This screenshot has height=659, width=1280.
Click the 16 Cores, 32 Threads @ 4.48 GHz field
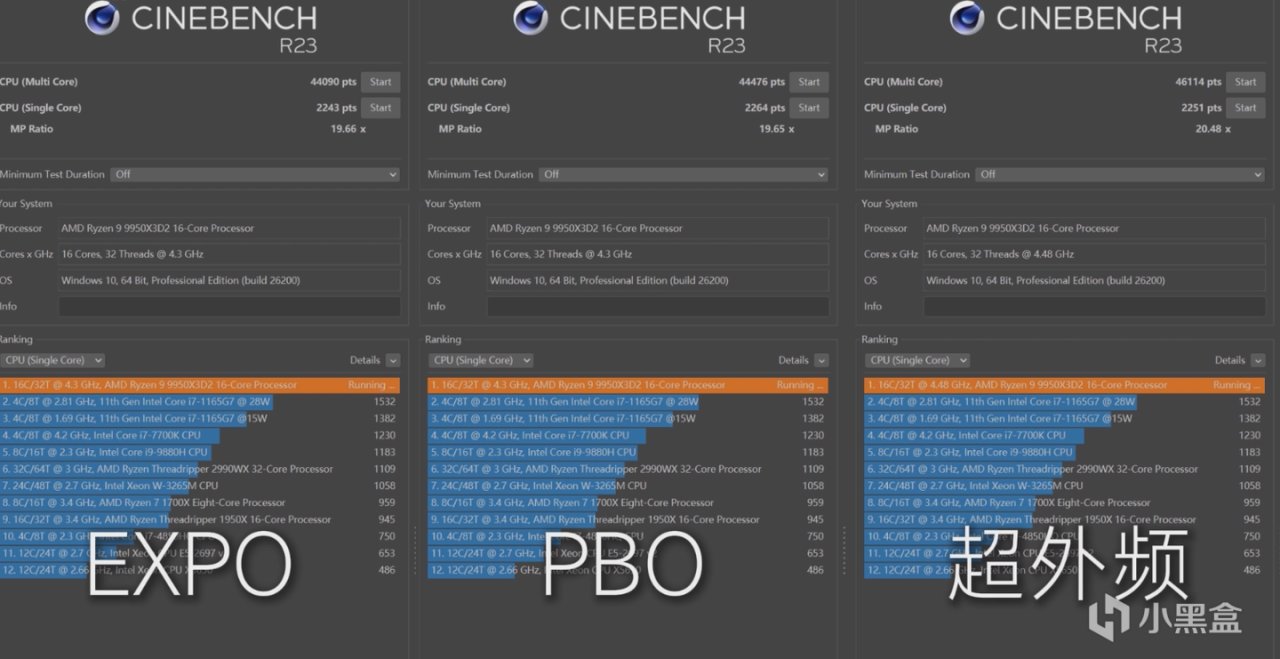click(x=1093, y=254)
